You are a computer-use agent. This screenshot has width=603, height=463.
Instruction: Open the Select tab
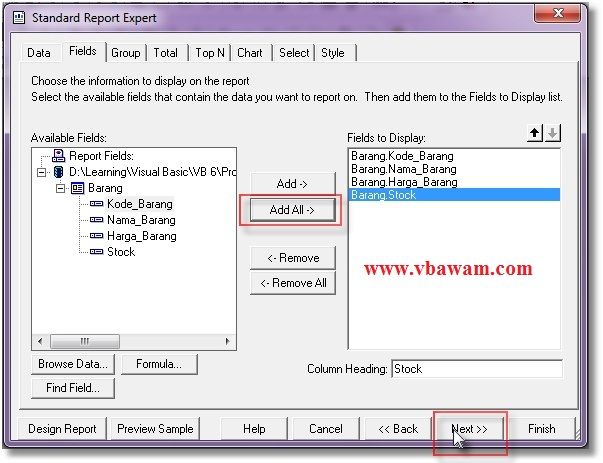(x=294, y=53)
